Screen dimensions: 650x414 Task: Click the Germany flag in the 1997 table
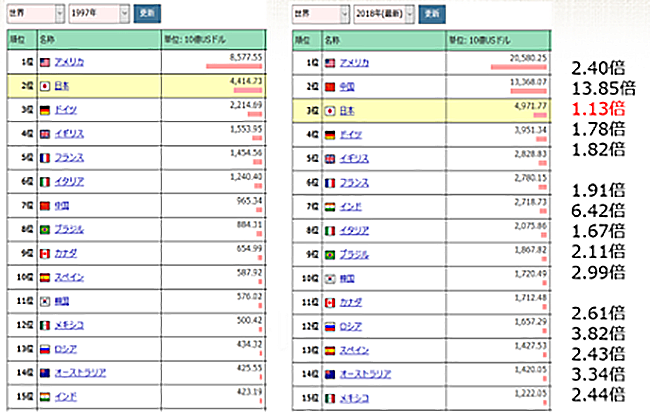click(45, 109)
